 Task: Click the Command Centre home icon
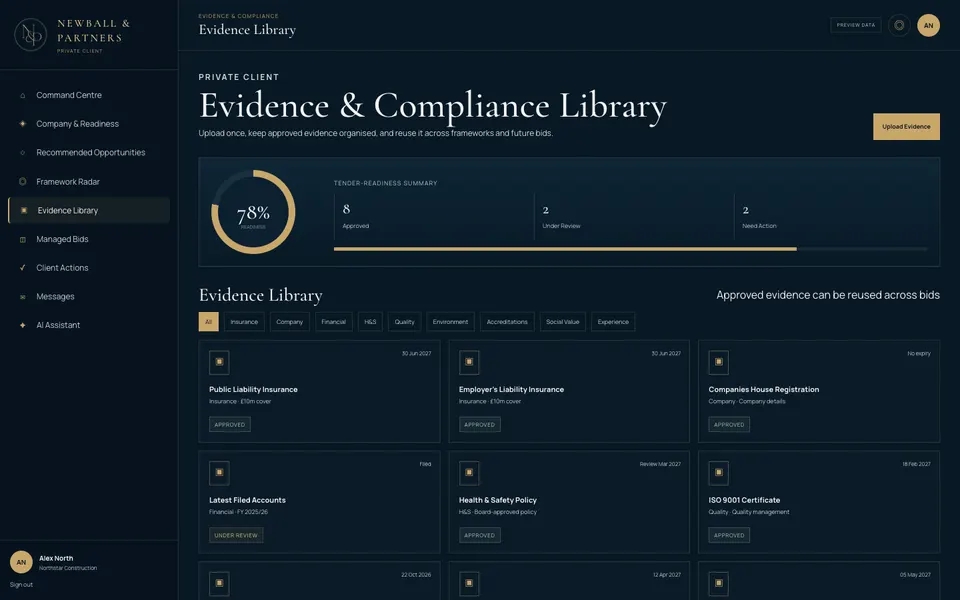pos(23,96)
